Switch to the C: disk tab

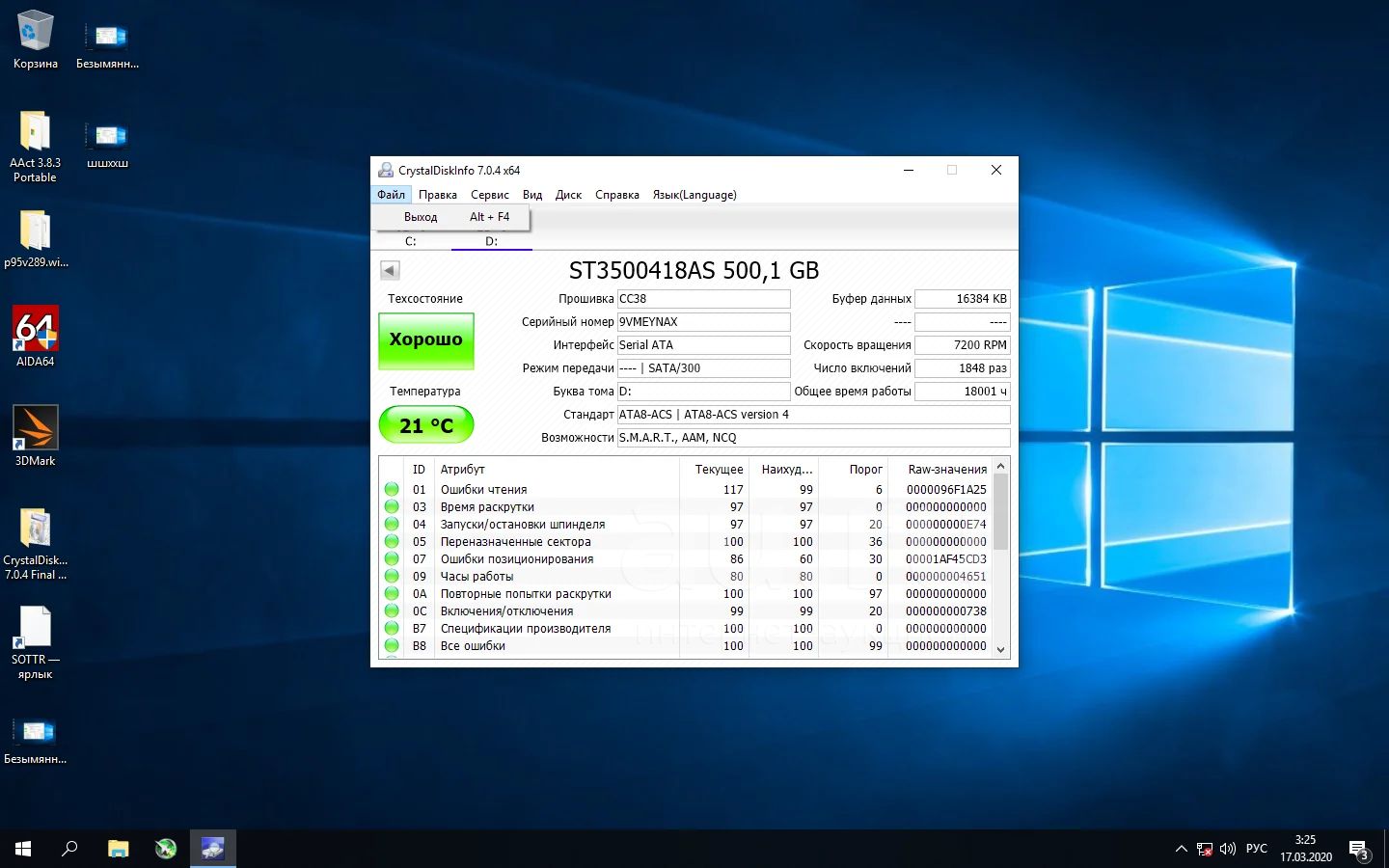[x=411, y=241]
